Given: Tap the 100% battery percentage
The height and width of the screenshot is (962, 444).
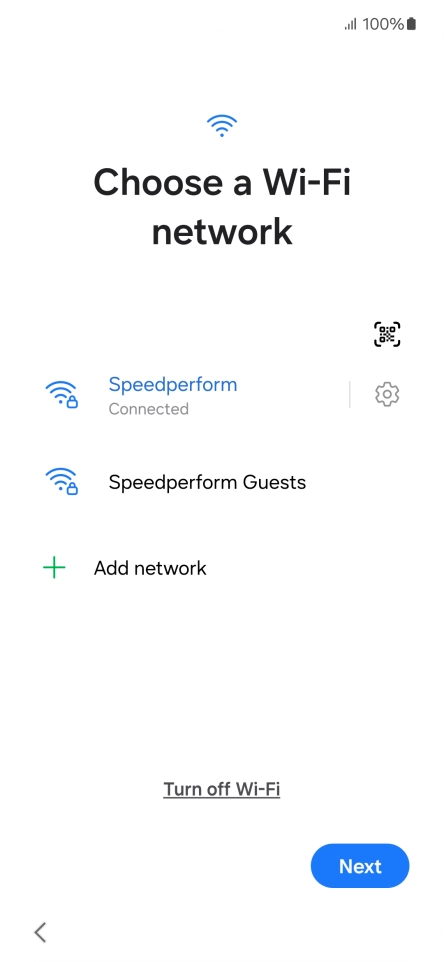Looking at the screenshot, I should pos(383,24).
